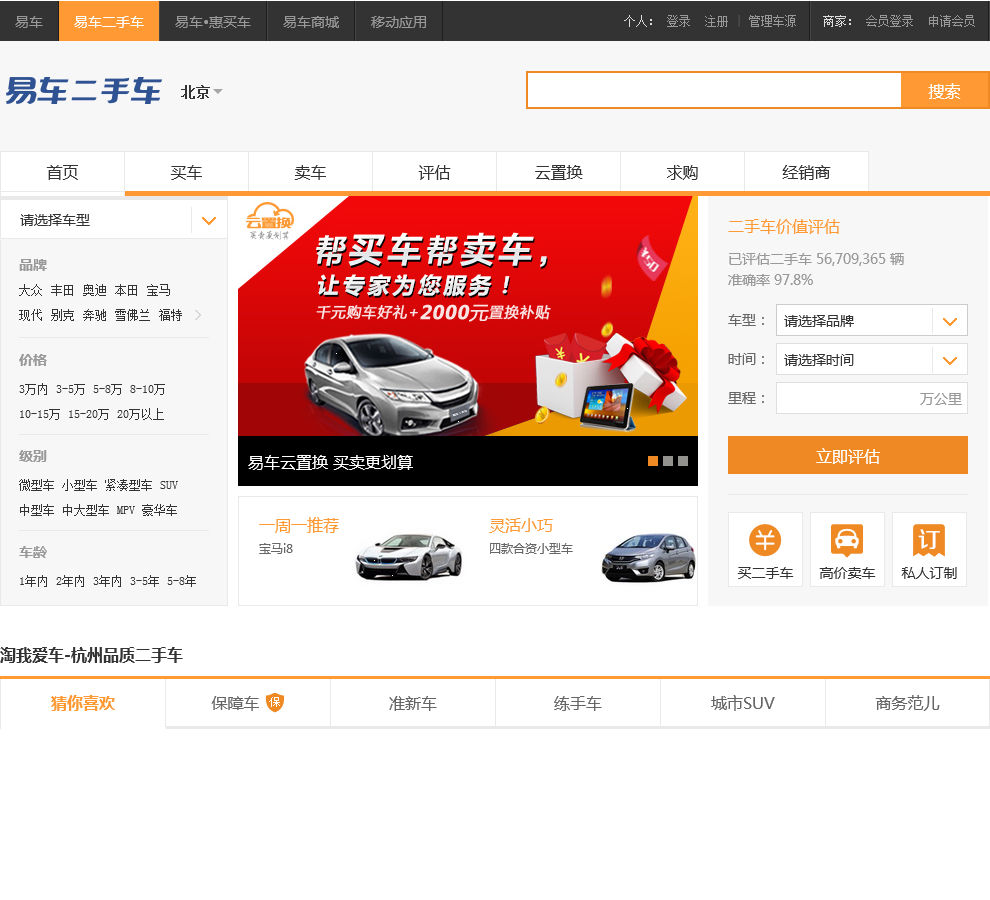Image resolution: width=990 pixels, height=900 pixels.
Task: Open the 四款合资小型车 car thumbnail
Action: 648,557
